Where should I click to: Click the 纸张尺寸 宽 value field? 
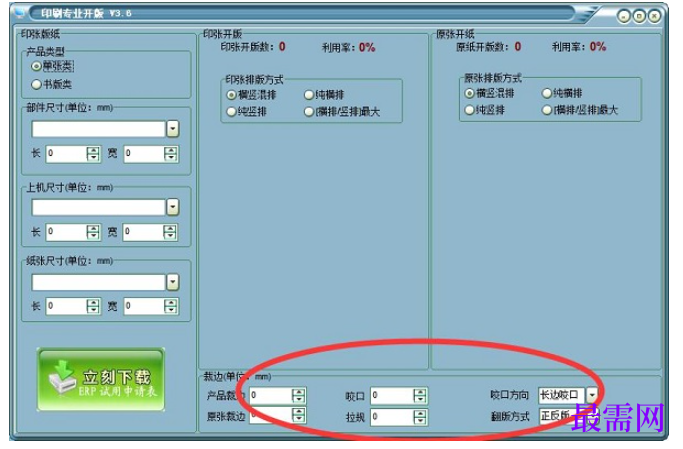tap(144, 306)
